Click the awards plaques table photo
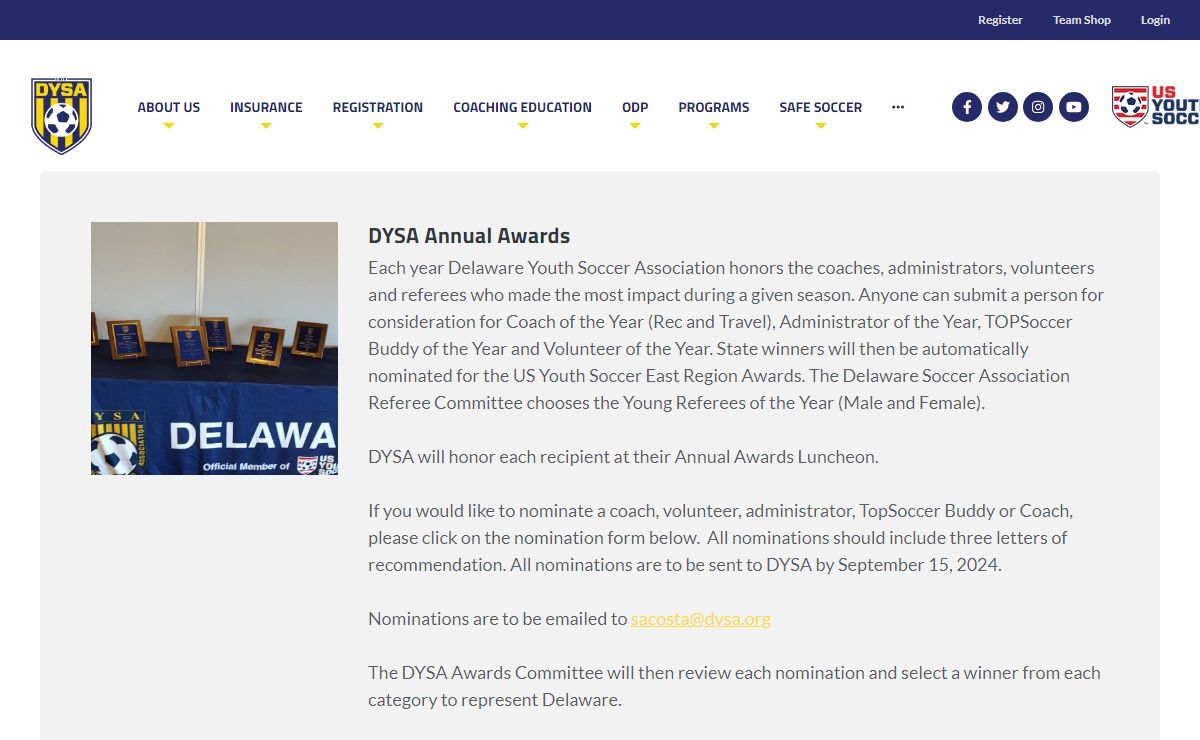The width and height of the screenshot is (1200, 740). click(214, 348)
